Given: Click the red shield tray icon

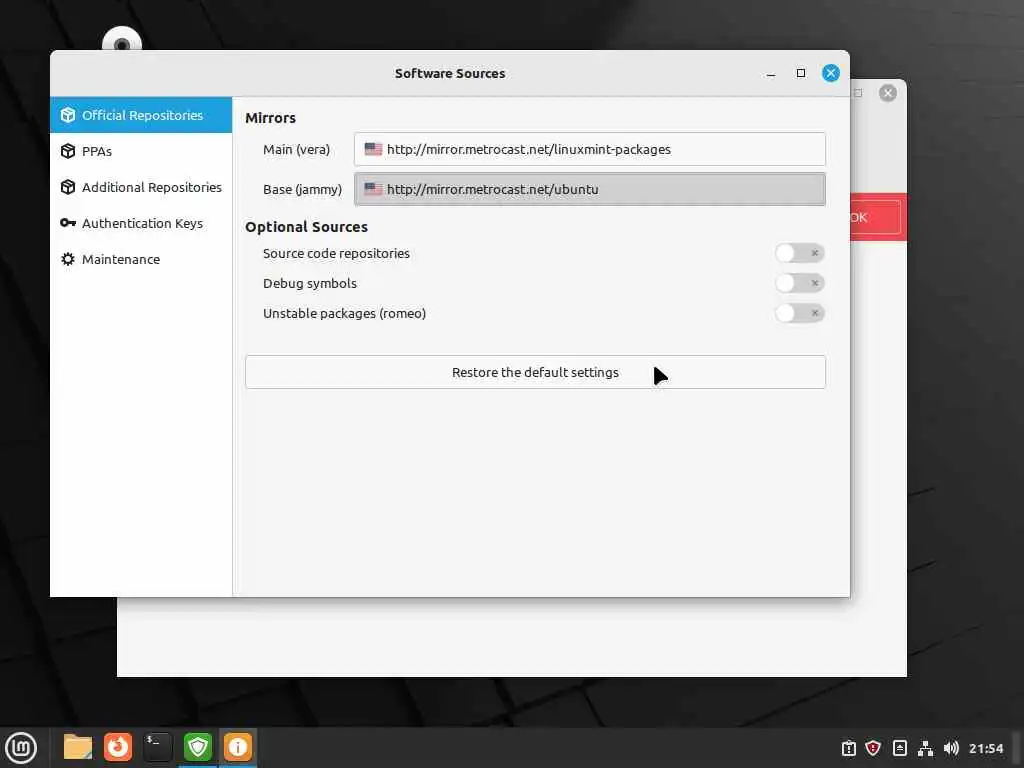Looking at the screenshot, I should pyautogui.click(x=873, y=748).
